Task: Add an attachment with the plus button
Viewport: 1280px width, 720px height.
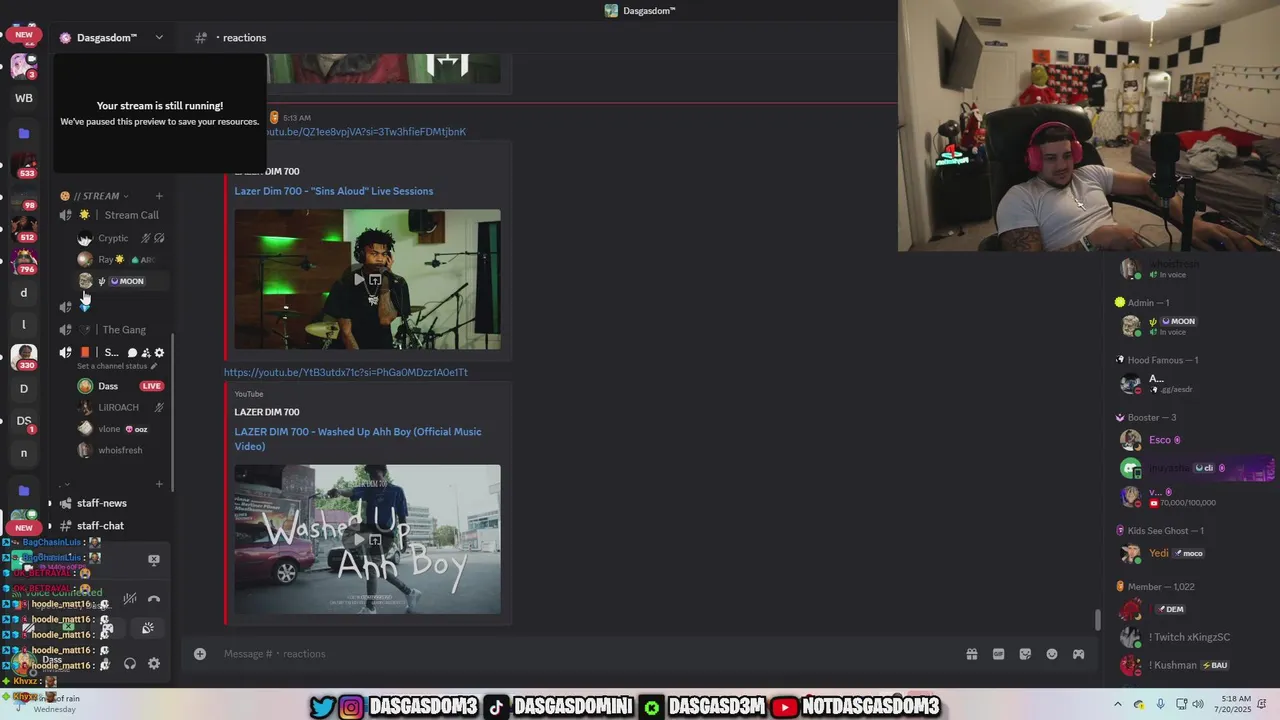Action: tap(200, 654)
